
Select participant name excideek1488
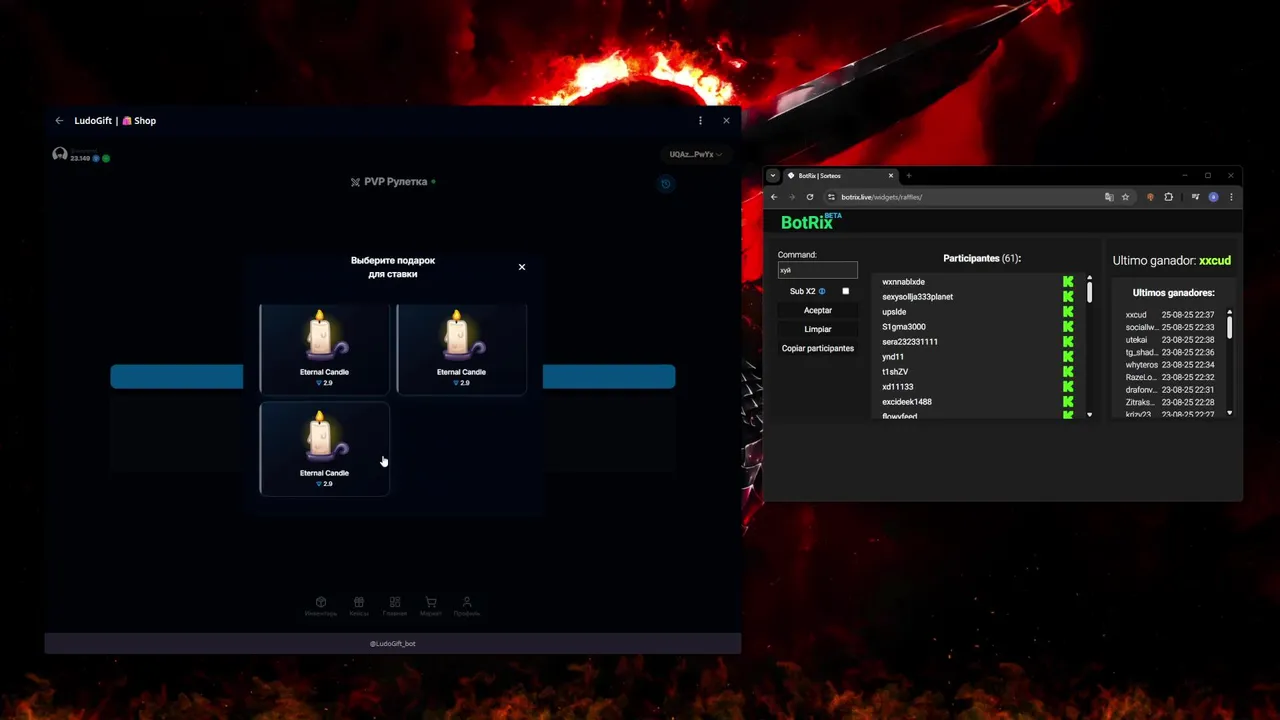pyautogui.click(x=907, y=402)
